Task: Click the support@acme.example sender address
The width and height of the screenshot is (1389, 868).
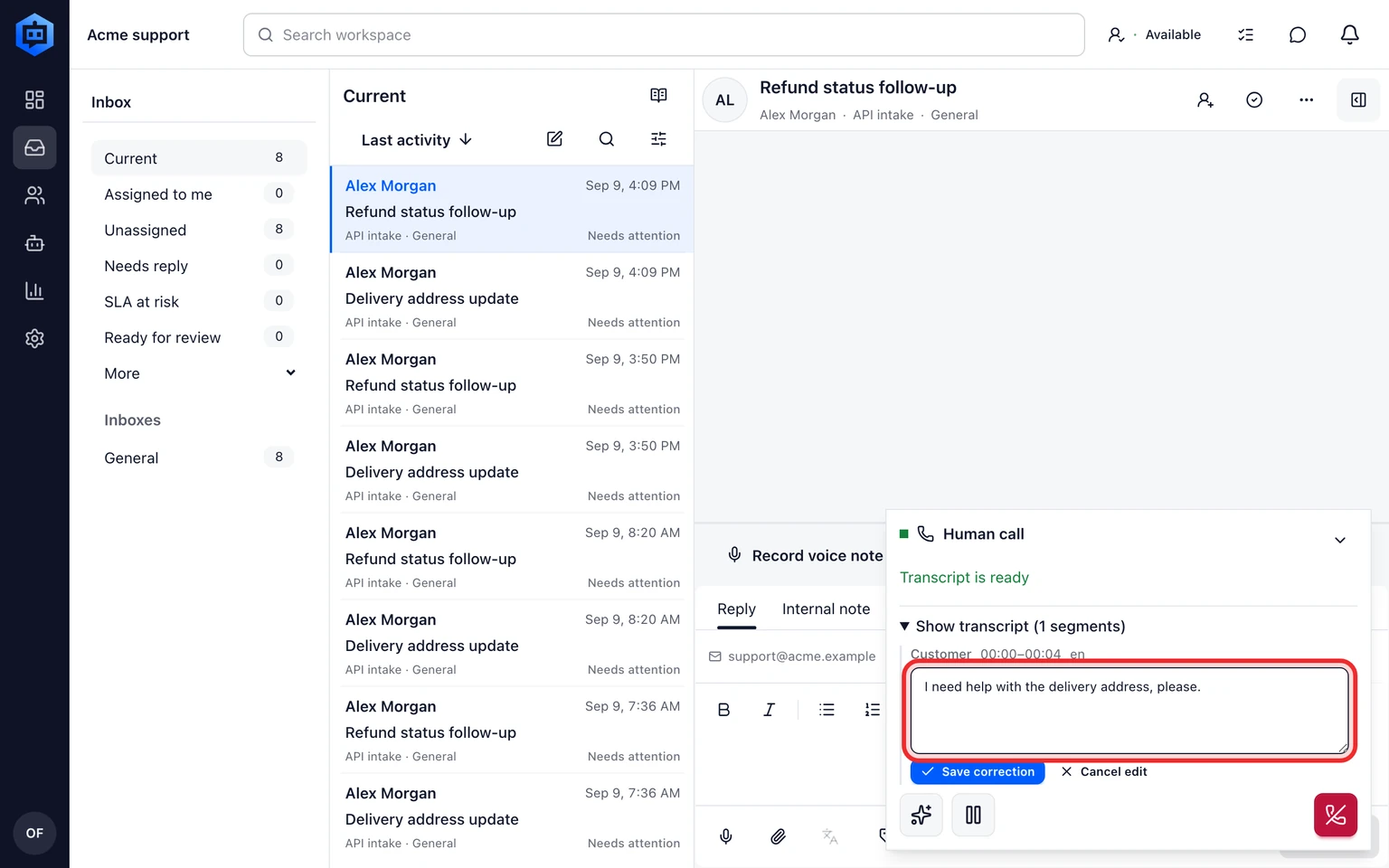Action: click(x=801, y=656)
